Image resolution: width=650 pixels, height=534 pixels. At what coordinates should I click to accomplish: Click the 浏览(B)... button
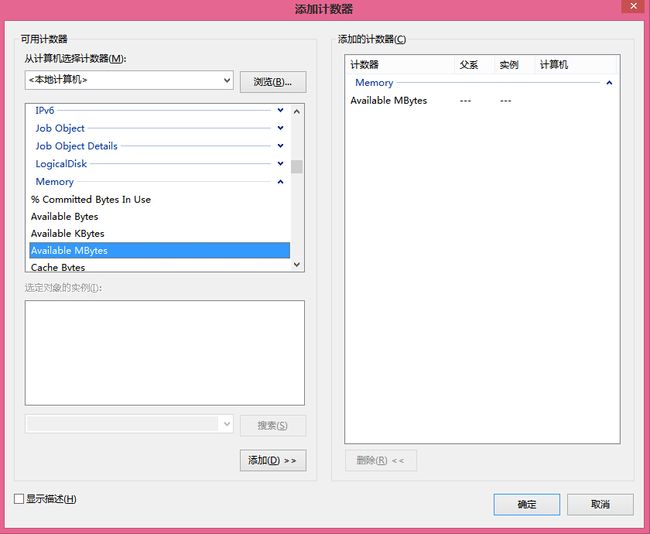(x=273, y=82)
